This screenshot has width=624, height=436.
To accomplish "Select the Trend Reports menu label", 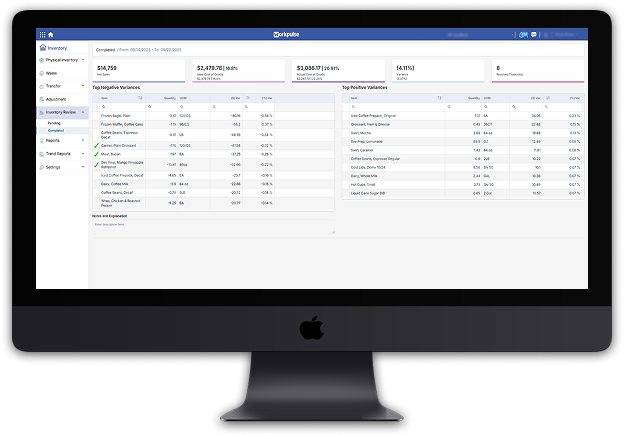I will pyautogui.click(x=58, y=154).
